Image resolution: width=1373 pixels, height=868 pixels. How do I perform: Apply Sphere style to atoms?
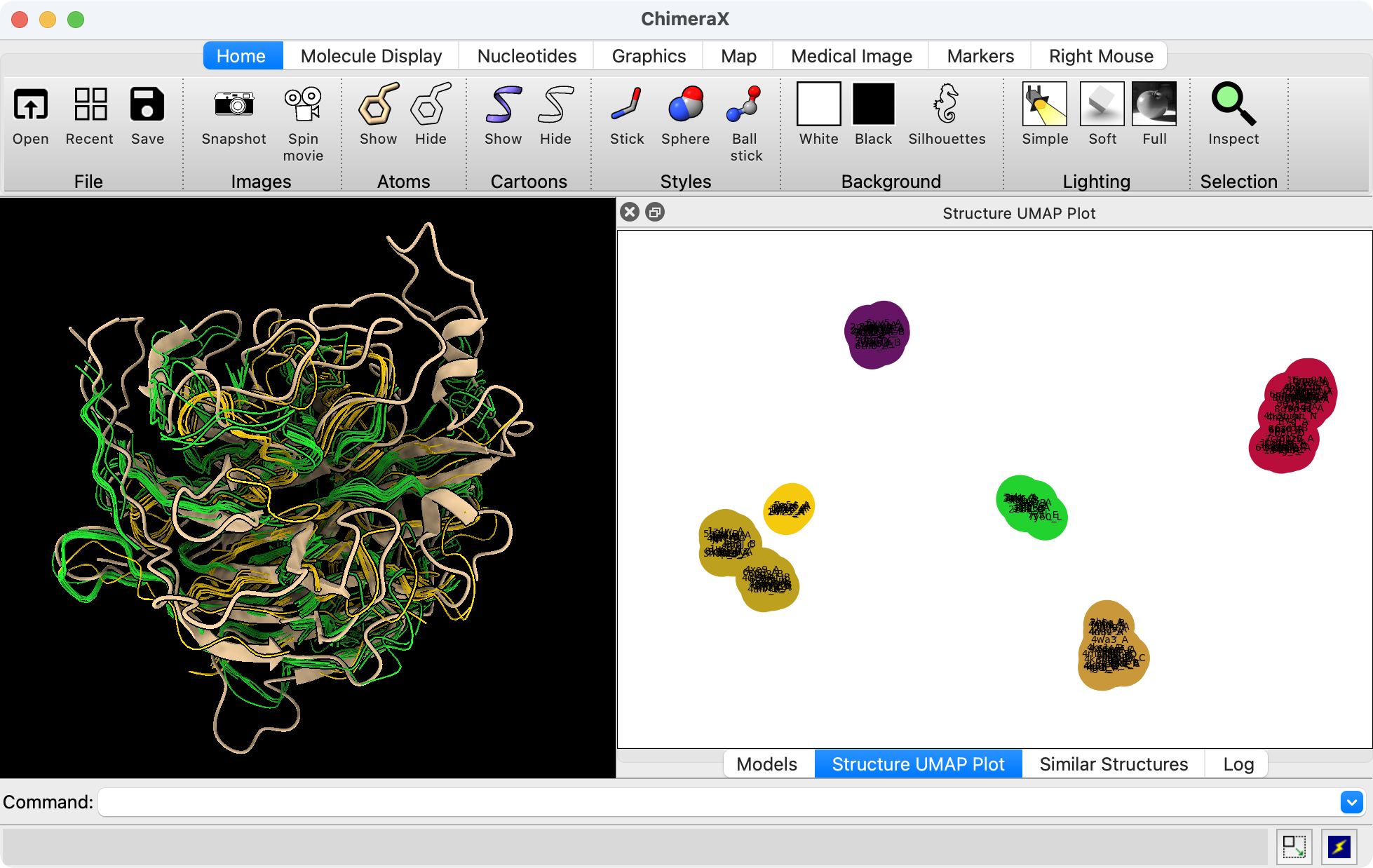click(x=685, y=105)
